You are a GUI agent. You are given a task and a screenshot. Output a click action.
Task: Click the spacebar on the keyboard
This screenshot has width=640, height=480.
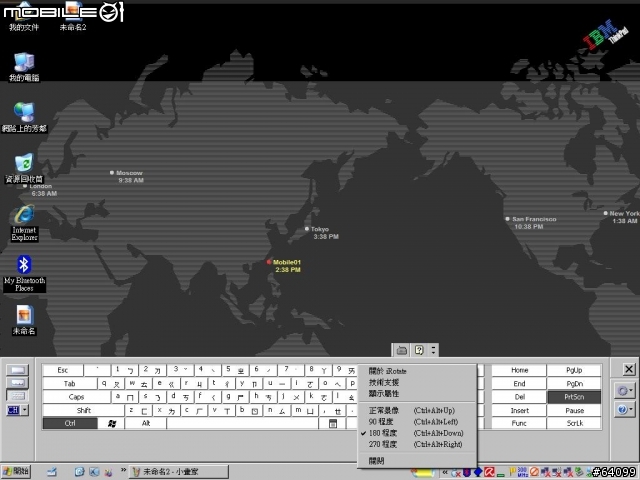242,423
